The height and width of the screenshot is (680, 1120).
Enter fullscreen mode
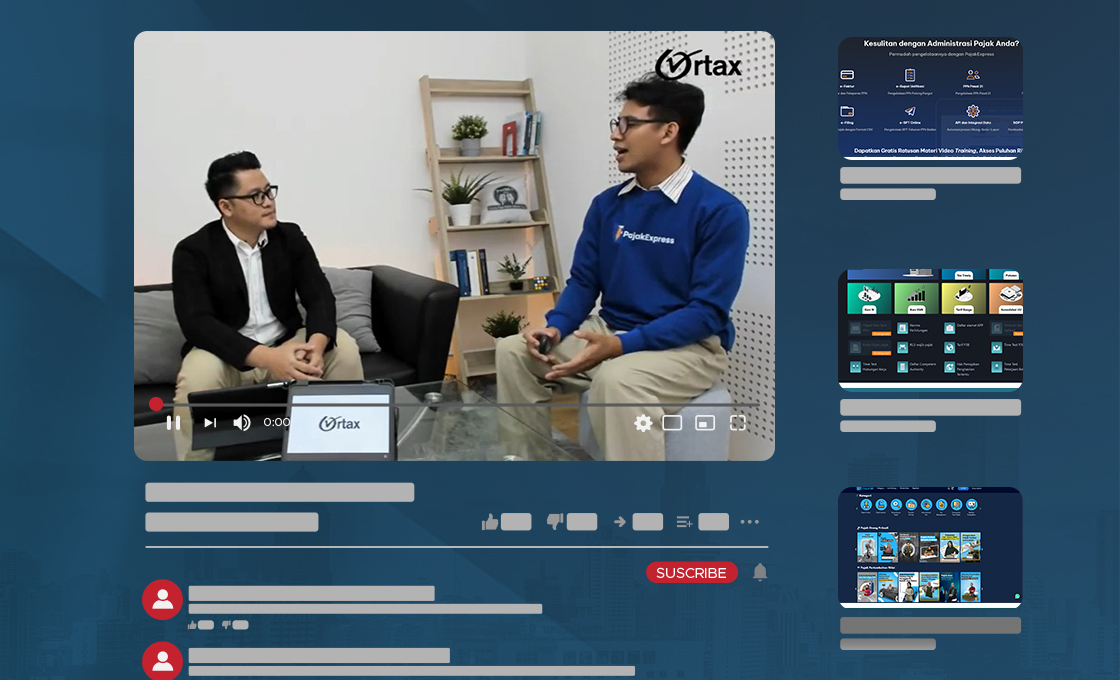(x=738, y=422)
